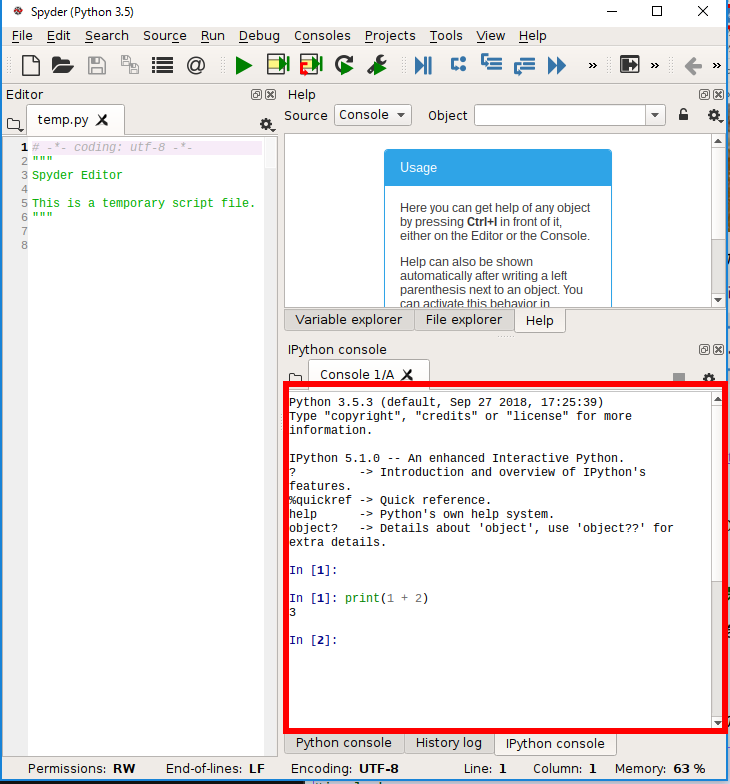Expand chevron after maximize pane icon
The width and height of the screenshot is (730, 784).
coord(654,66)
